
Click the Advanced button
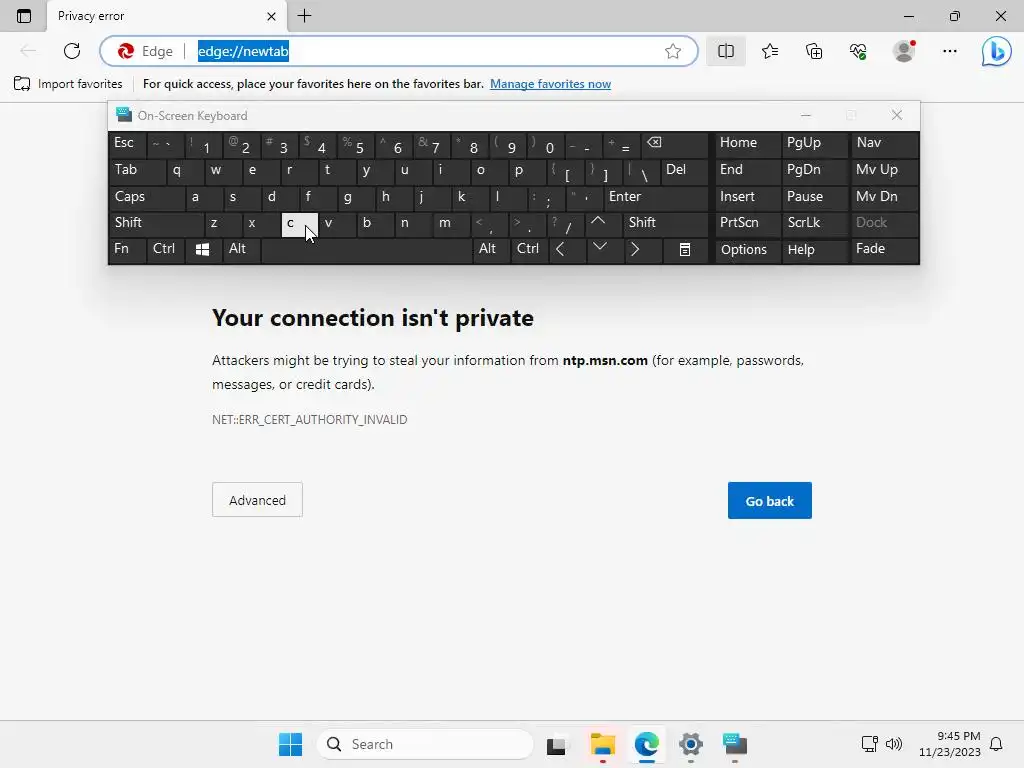(257, 500)
